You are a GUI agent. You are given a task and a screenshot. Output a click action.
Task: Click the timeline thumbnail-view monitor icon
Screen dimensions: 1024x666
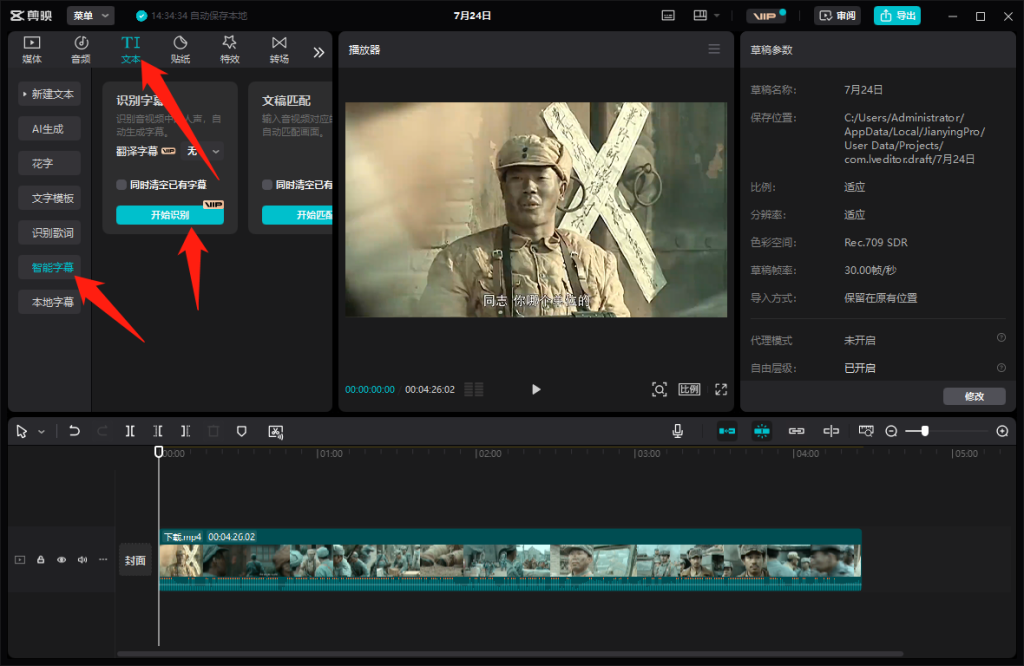pos(866,431)
